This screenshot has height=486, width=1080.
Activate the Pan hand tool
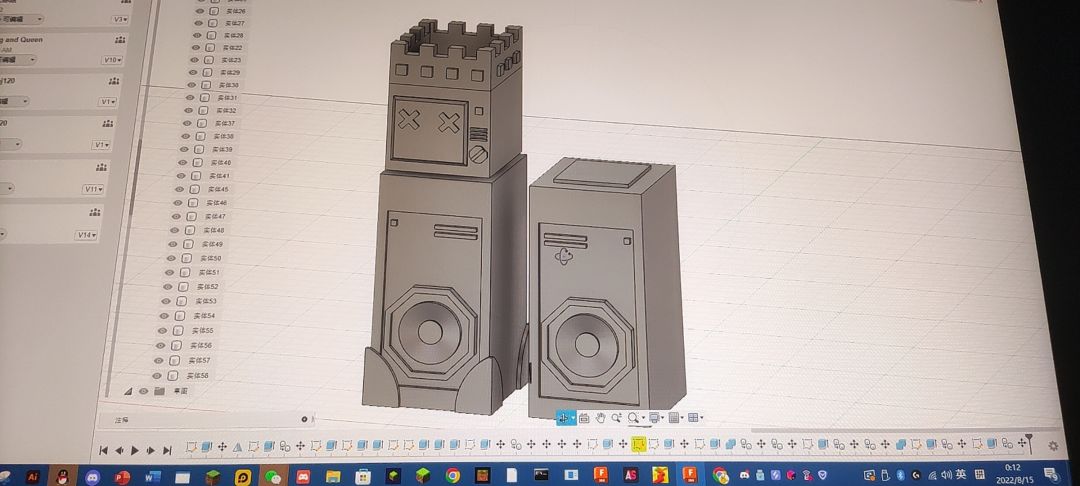[x=600, y=418]
